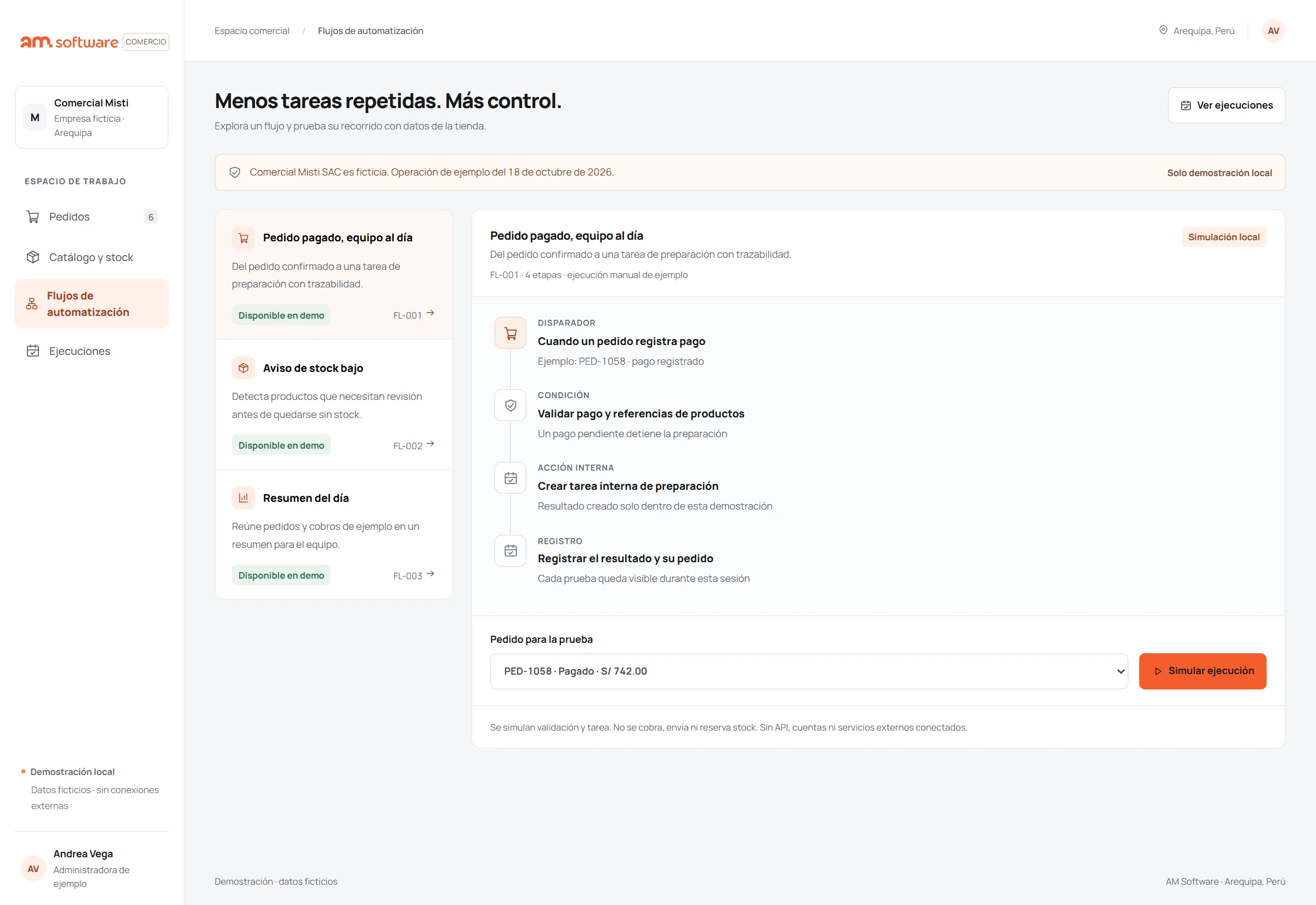
Task: Go to Ejecuciones in sidebar
Action: click(91, 350)
